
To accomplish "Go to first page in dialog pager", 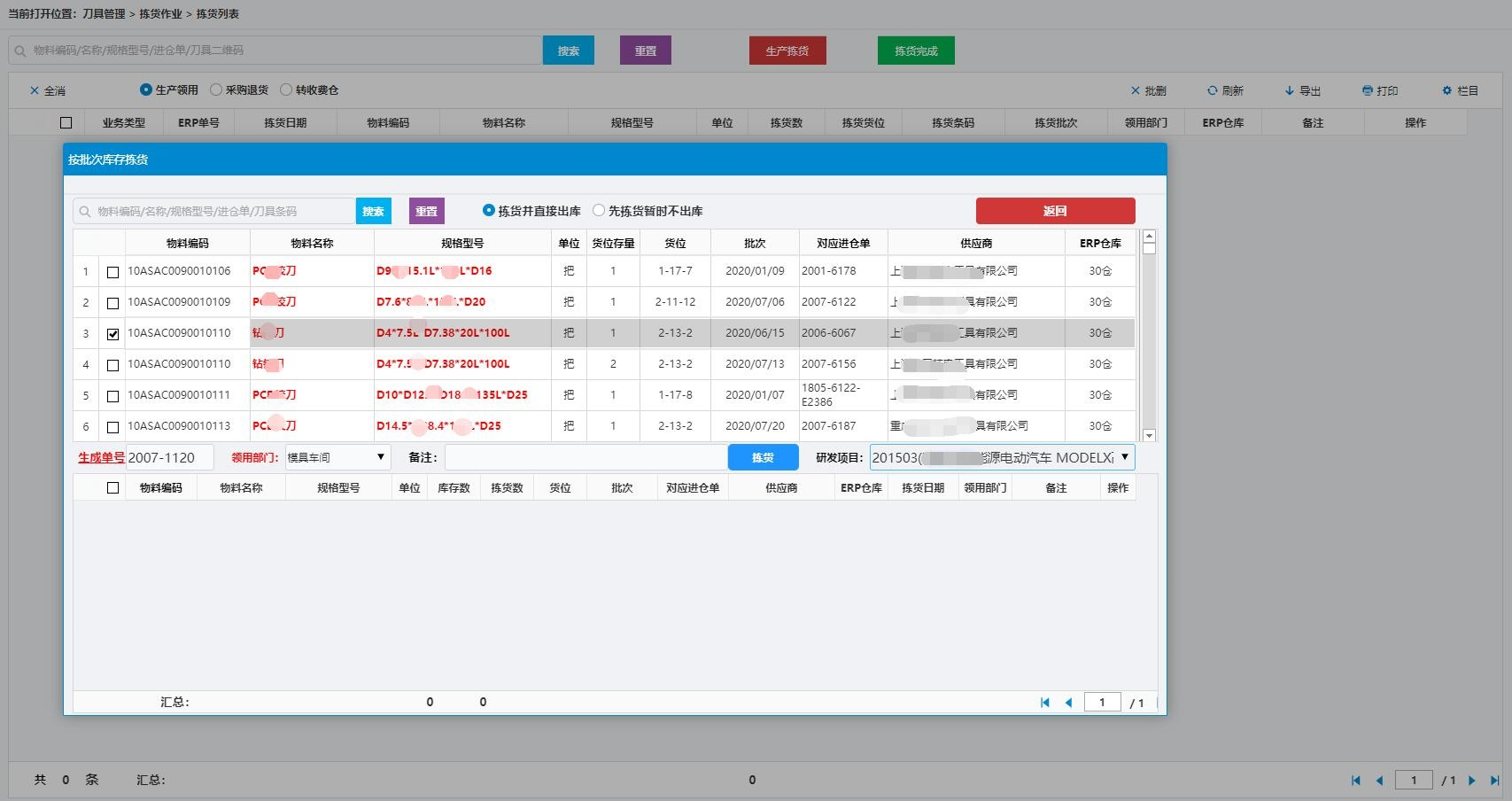I will point(1045,703).
